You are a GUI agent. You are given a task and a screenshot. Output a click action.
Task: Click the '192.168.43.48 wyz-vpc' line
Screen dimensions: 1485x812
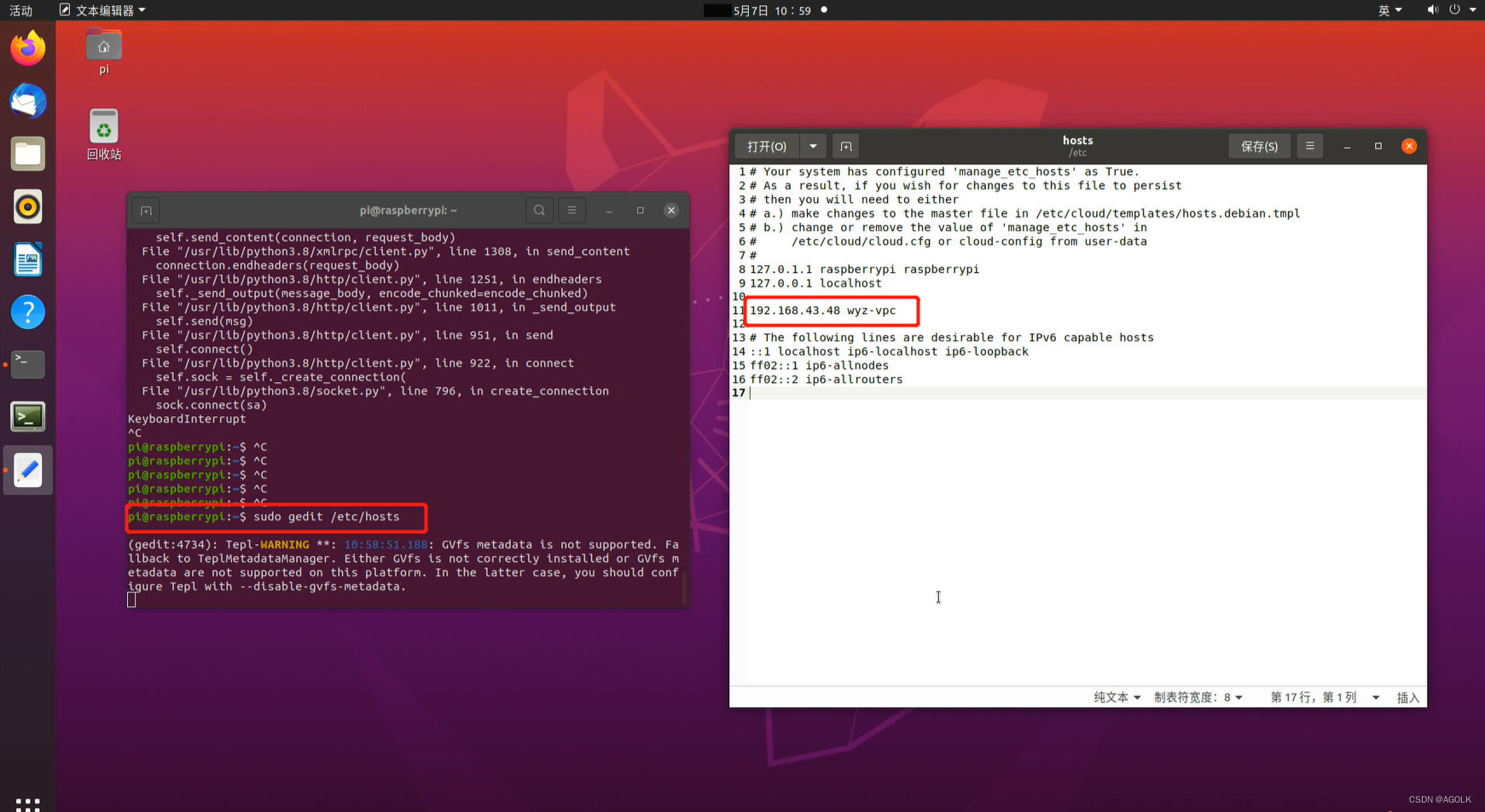click(822, 310)
